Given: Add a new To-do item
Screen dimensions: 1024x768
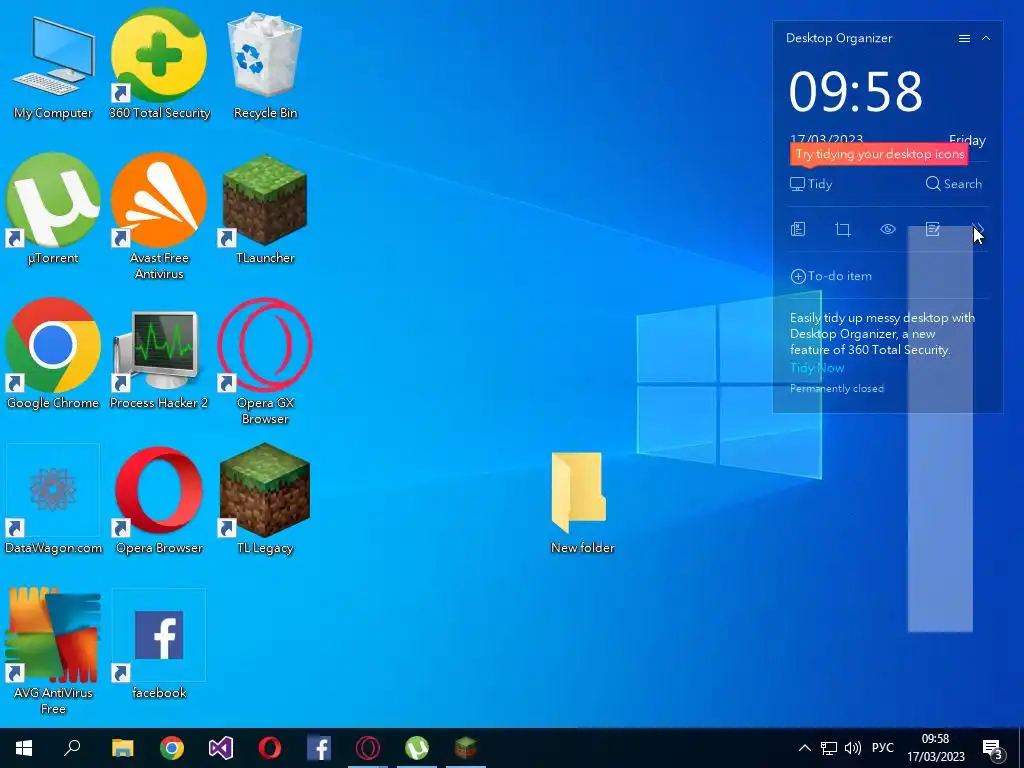Looking at the screenshot, I should pos(831,276).
